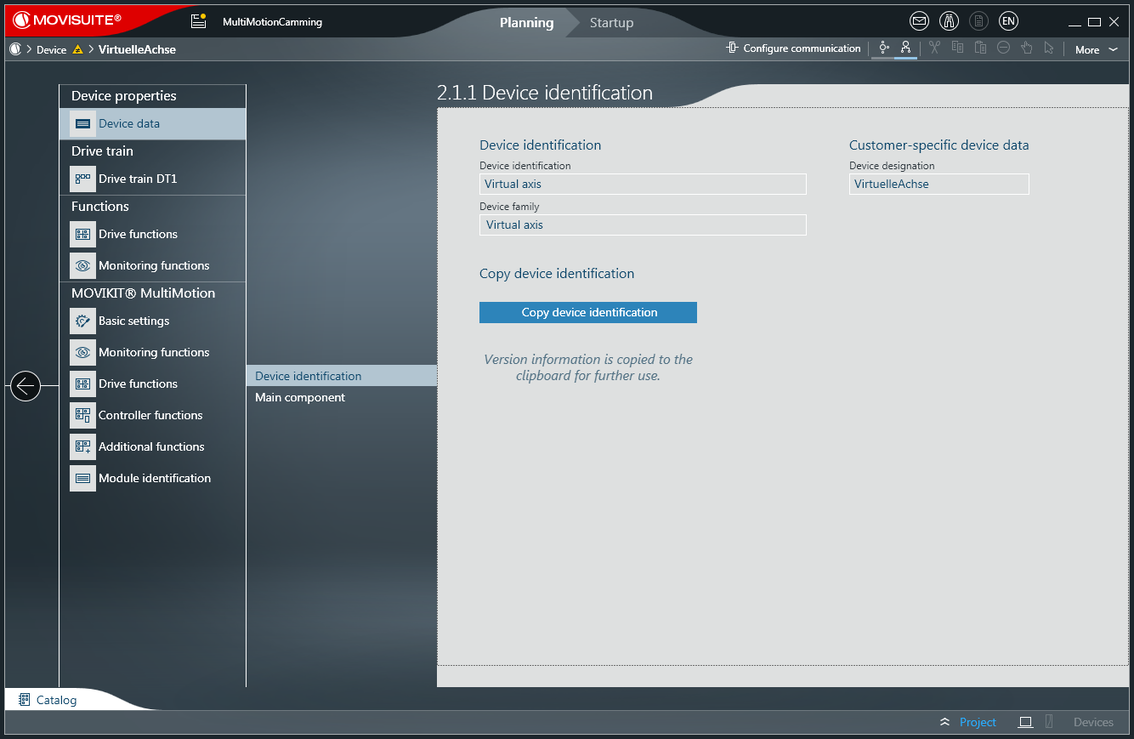1134x739 pixels.
Task: Click the Device designation field VirtuelleAchse
Action: [938, 184]
